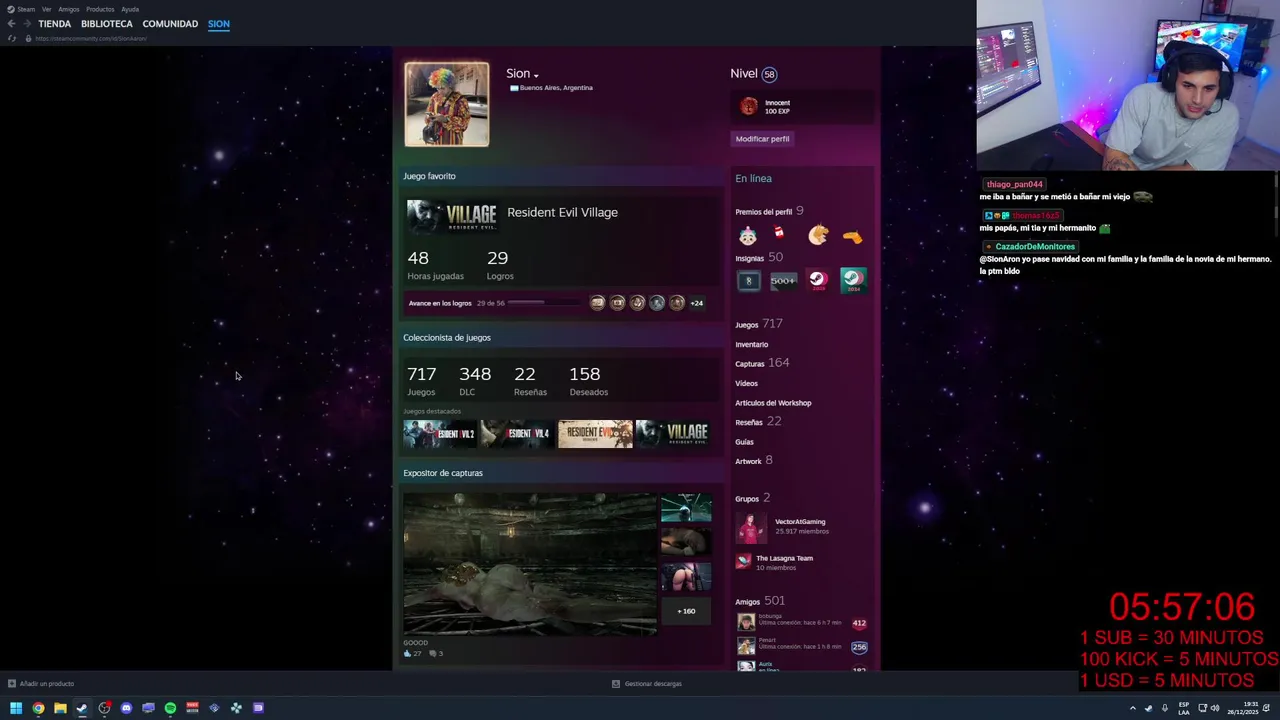Open Spotify from the Windows taskbar
The image size is (1280, 720).
[x=170, y=708]
